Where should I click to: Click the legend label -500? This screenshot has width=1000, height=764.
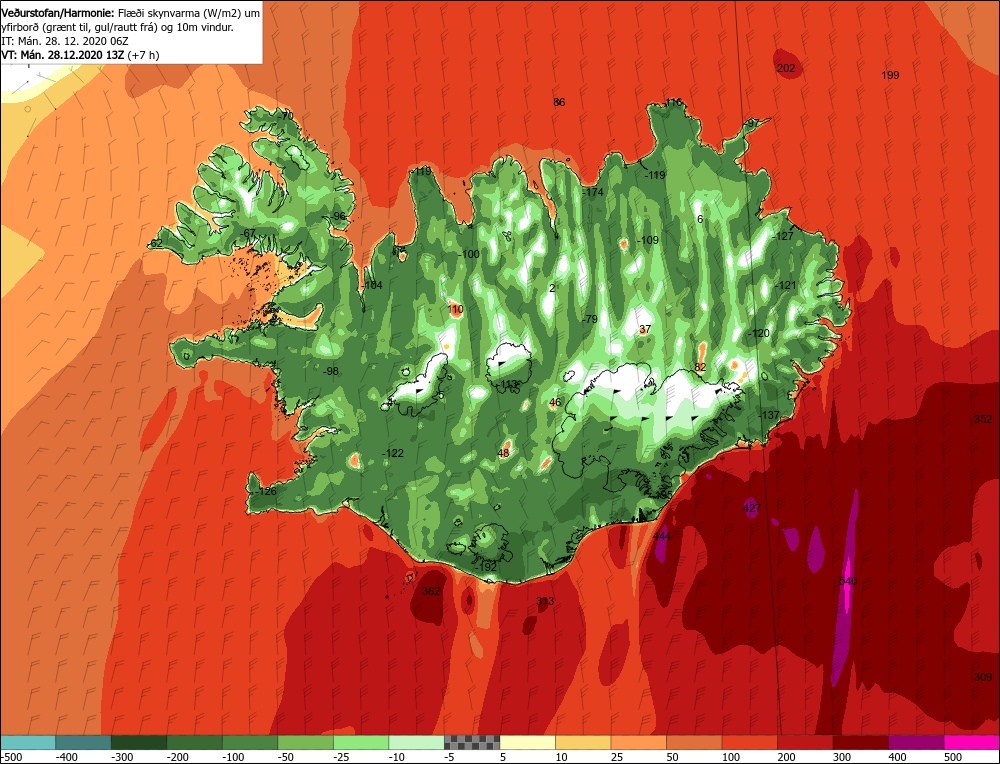[x=11, y=757]
